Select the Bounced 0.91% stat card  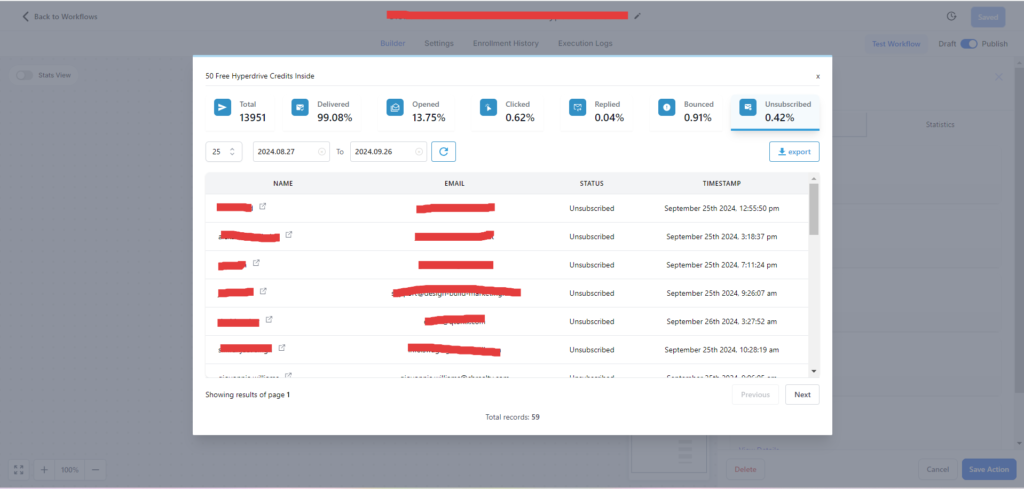pos(687,112)
